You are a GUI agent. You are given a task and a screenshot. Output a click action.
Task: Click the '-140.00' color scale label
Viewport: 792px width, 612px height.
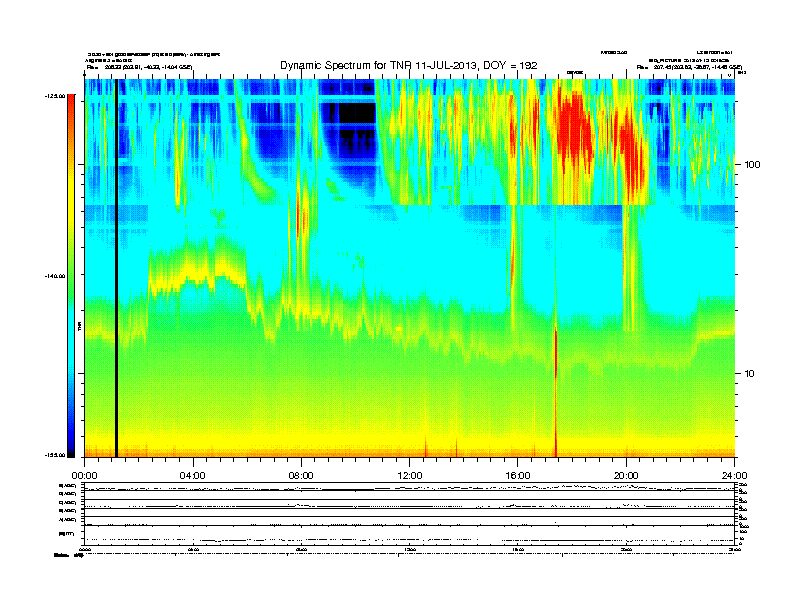pos(55,276)
